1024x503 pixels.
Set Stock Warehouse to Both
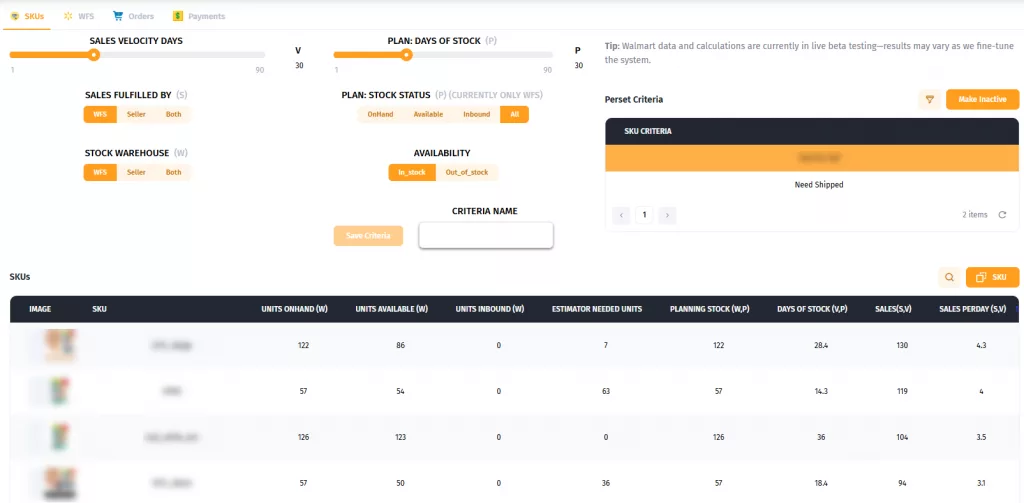click(x=174, y=172)
